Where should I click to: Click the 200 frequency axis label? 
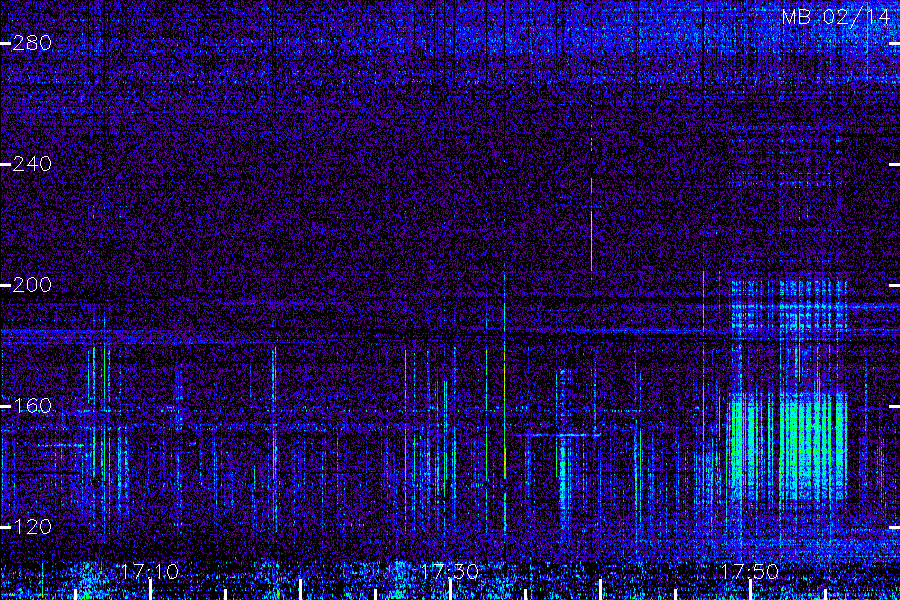tap(32, 285)
